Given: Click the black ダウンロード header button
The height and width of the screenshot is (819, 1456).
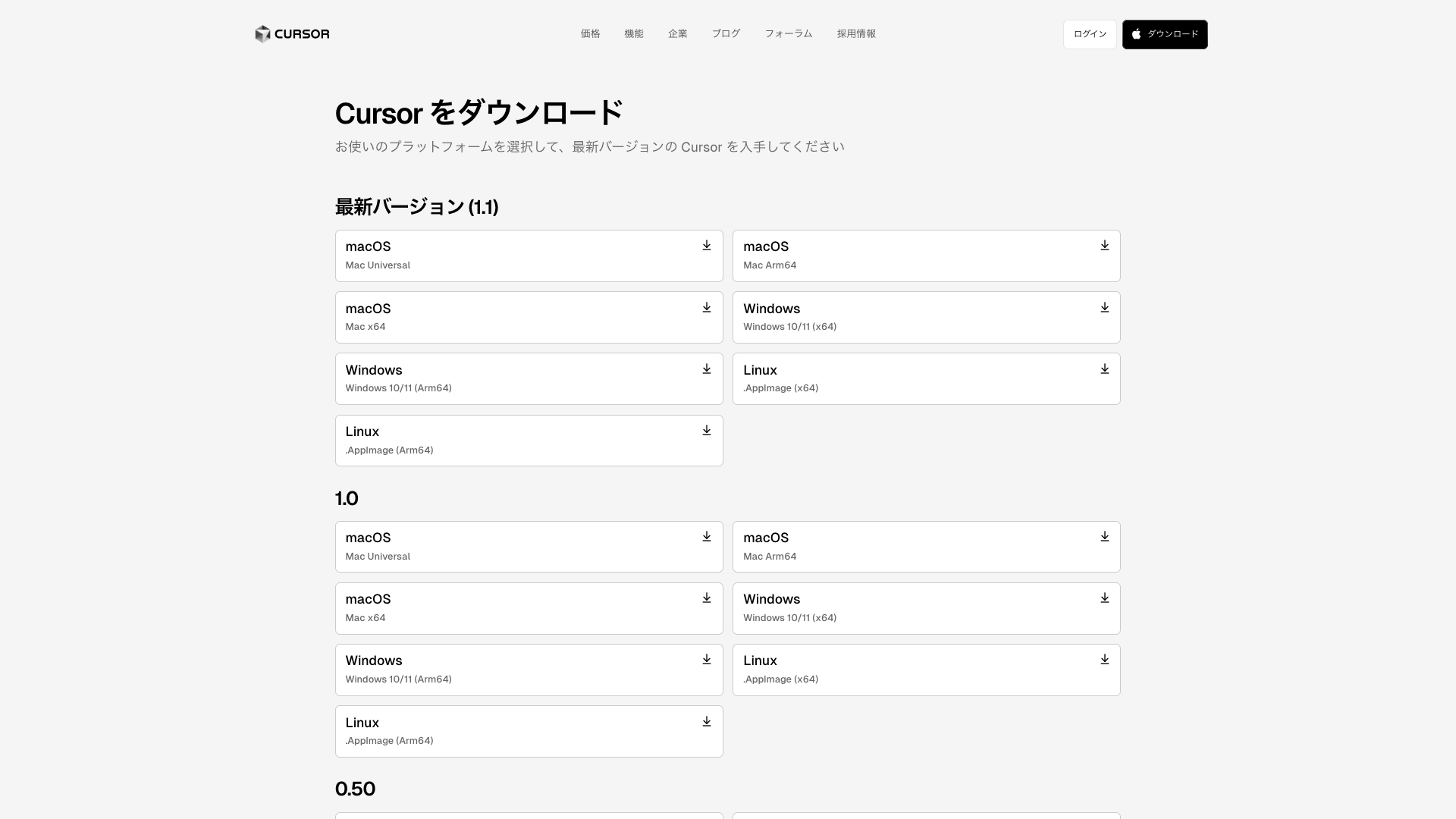Looking at the screenshot, I should 1165,34.
